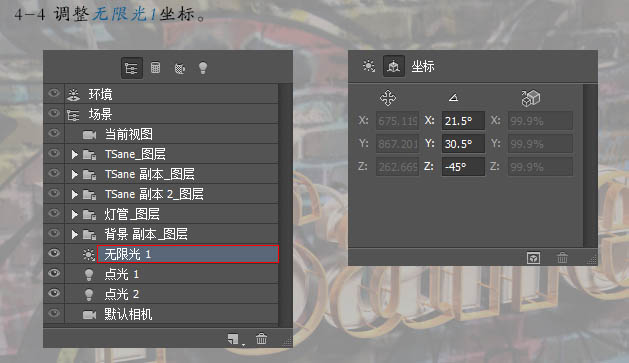The image size is (629, 363).
Task: Toggle visibility of 场景 row
Action: click(x=54, y=114)
